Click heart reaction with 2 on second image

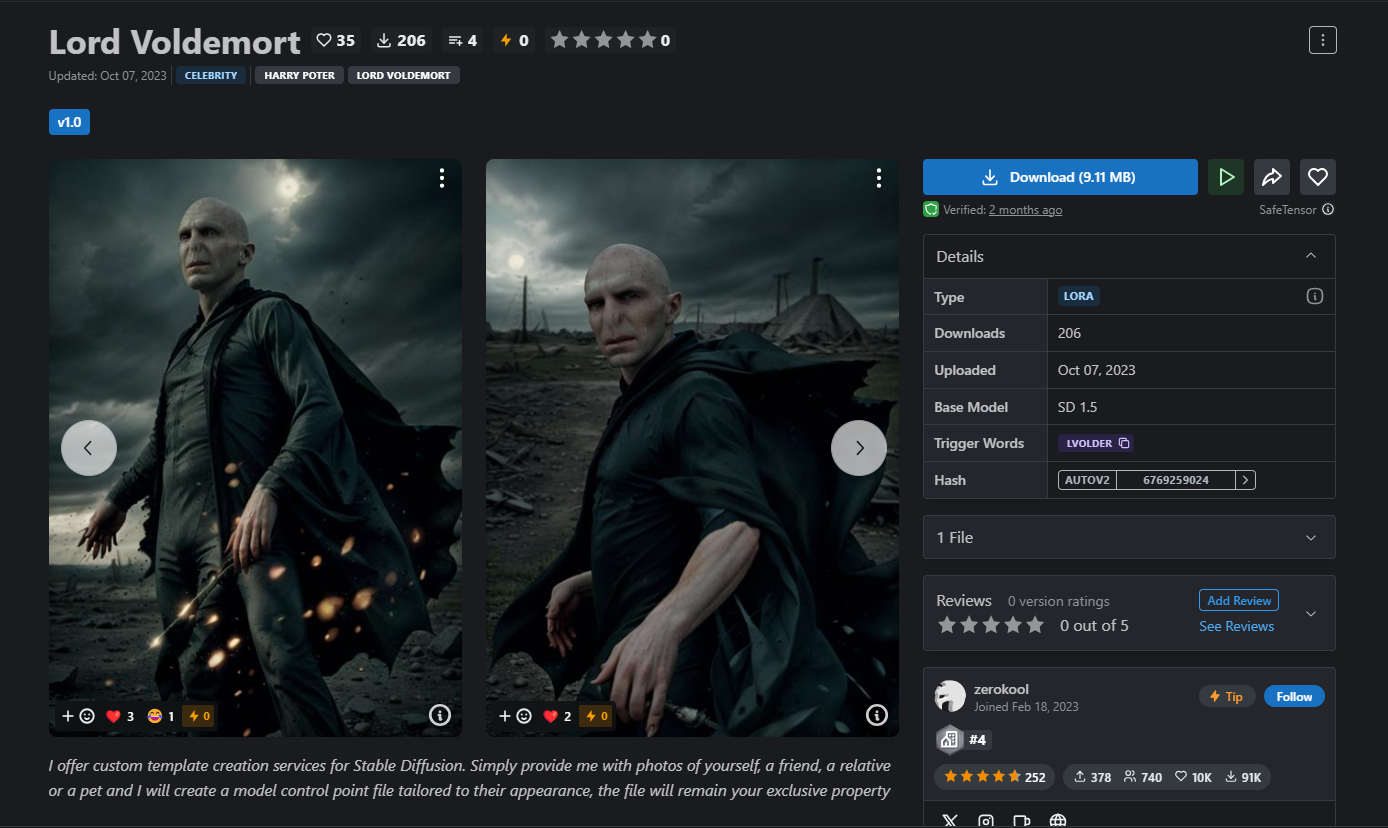[557, 716]
